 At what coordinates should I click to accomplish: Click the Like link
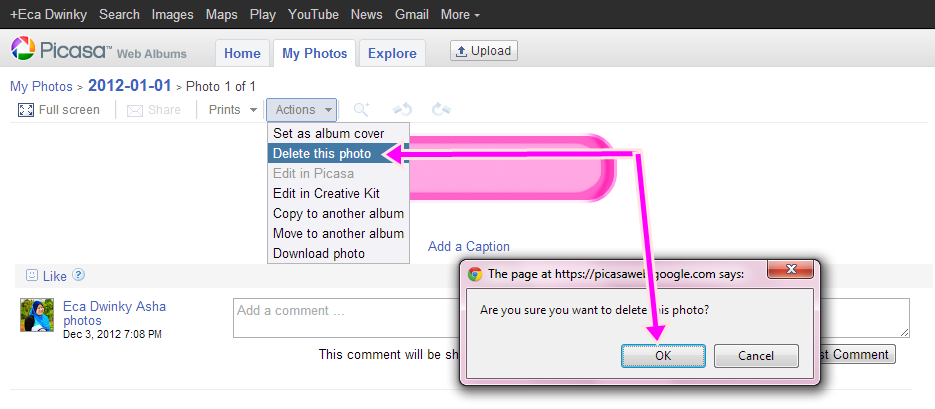pos(55,276)
